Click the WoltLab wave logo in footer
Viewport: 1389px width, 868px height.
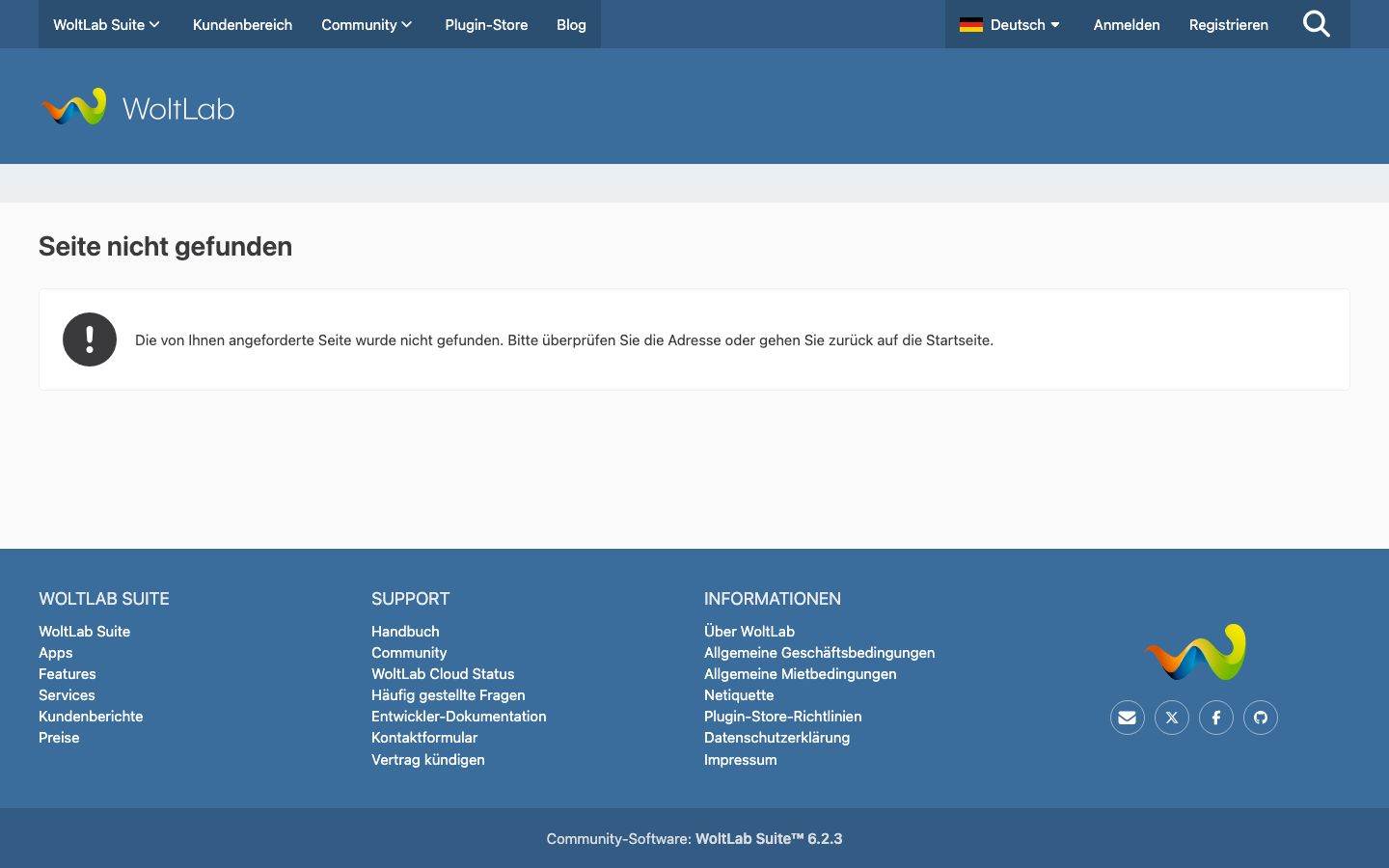click(1195, 652)
